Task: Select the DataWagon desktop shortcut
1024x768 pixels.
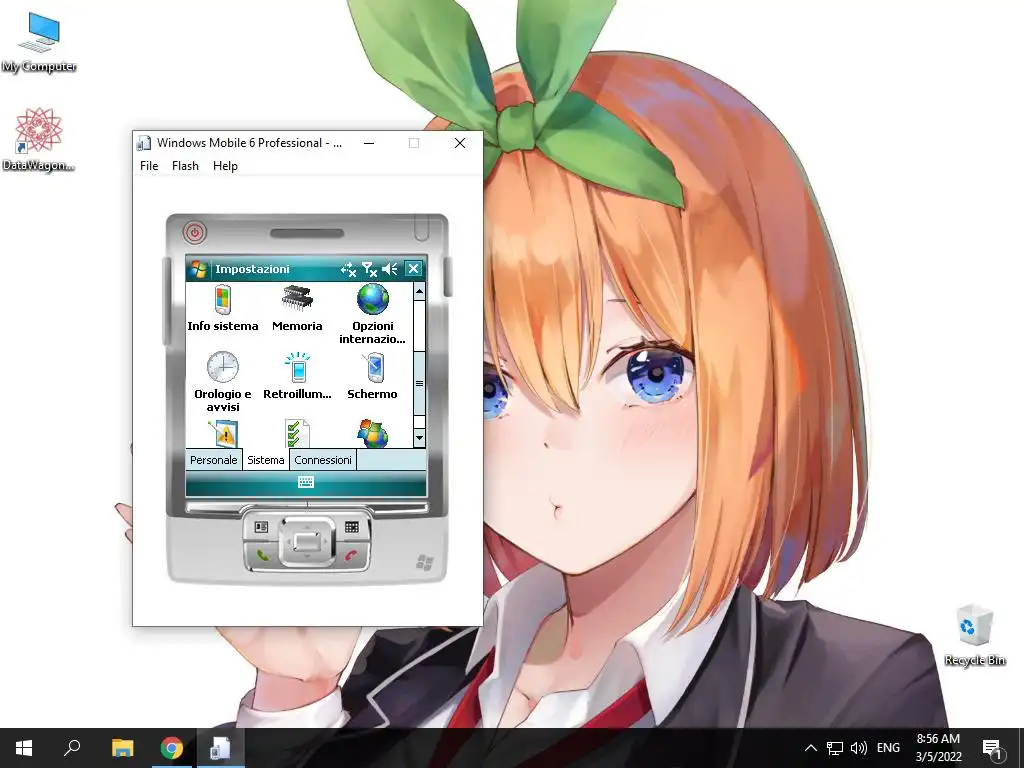Action: tap(38, 140)
